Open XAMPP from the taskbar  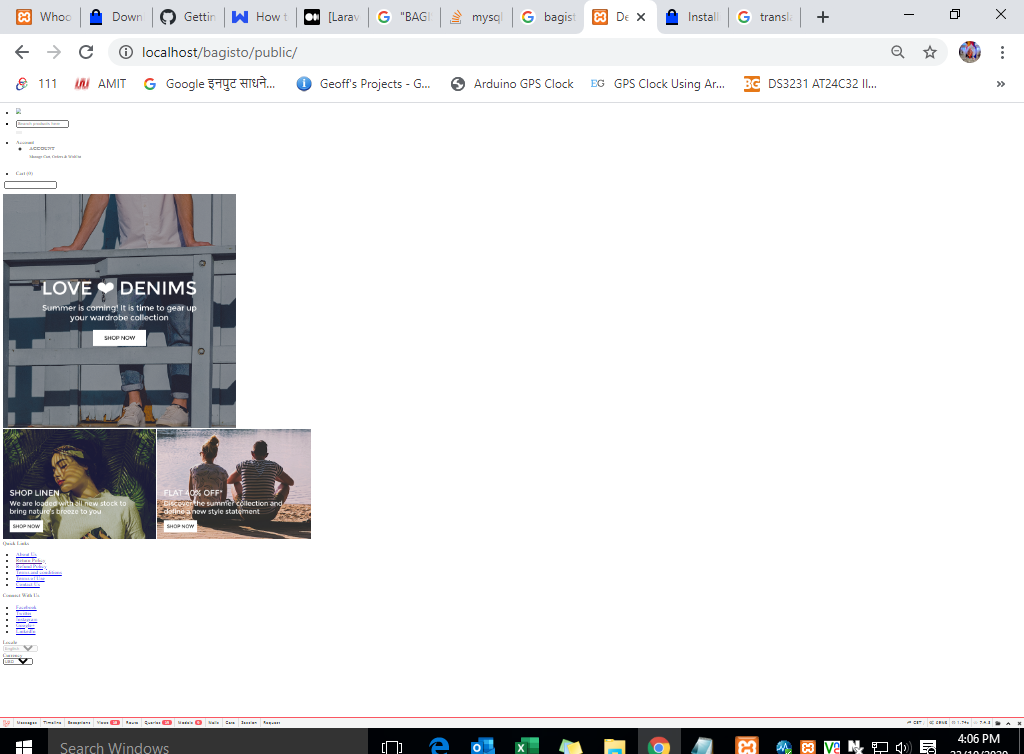pyautogui.click(x=746, y=745)
